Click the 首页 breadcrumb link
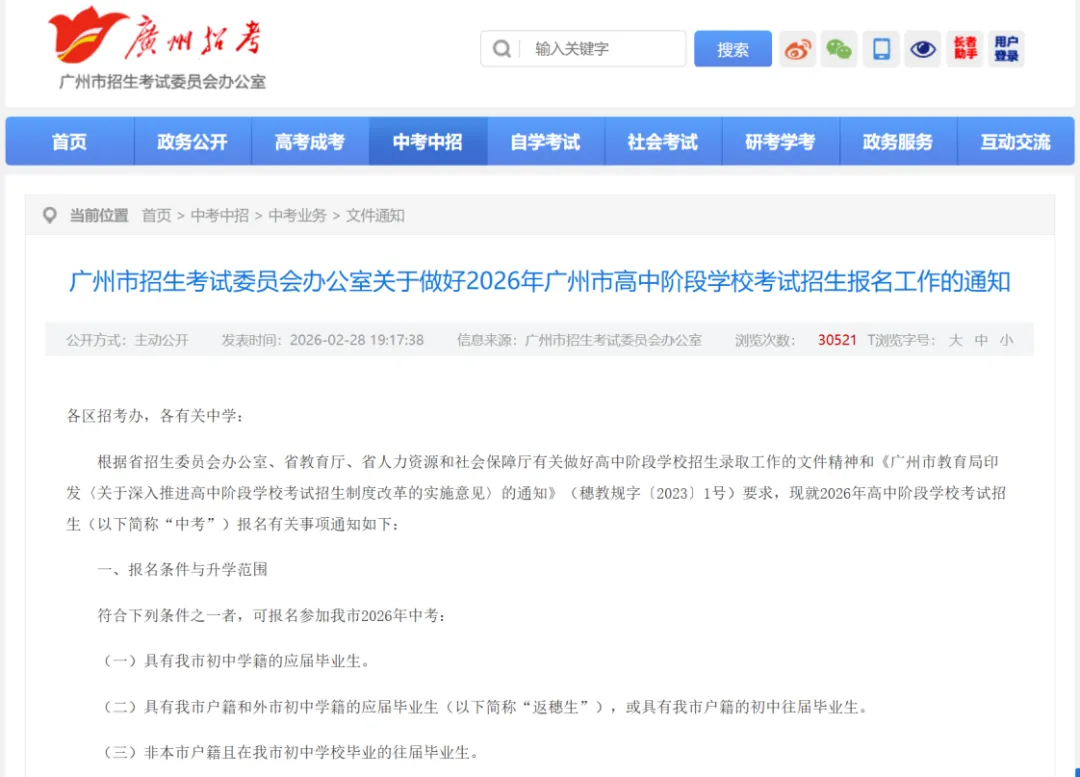Image resolution: width=1080 pixels, height=777 pixels. click(x=155, y=215)
